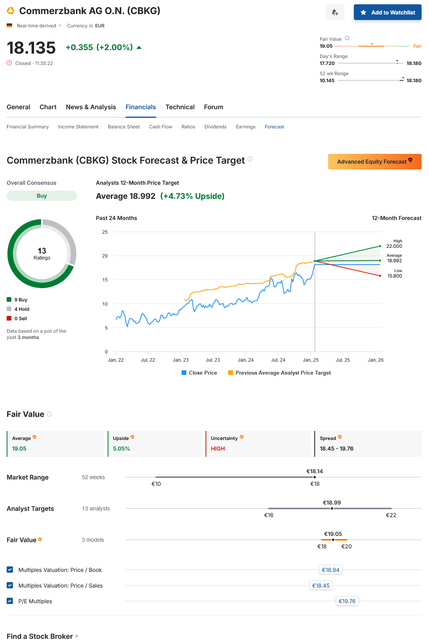Image resolution: width=429 pixels, height=640 pixels.
Task: Click the +4.73% Upside text
Action: click(192, 196)
